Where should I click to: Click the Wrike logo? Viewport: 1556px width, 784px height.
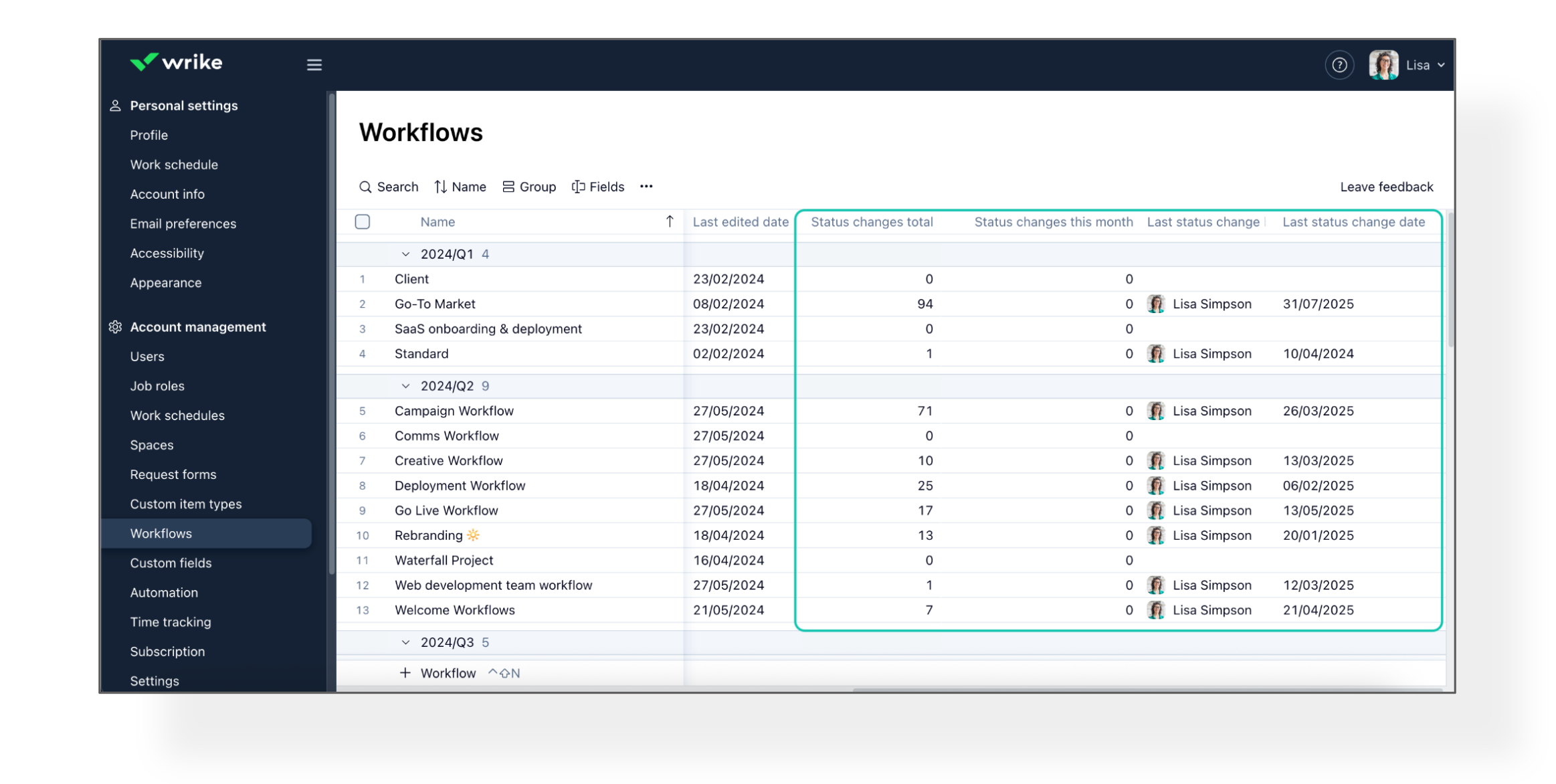[176, 63]
